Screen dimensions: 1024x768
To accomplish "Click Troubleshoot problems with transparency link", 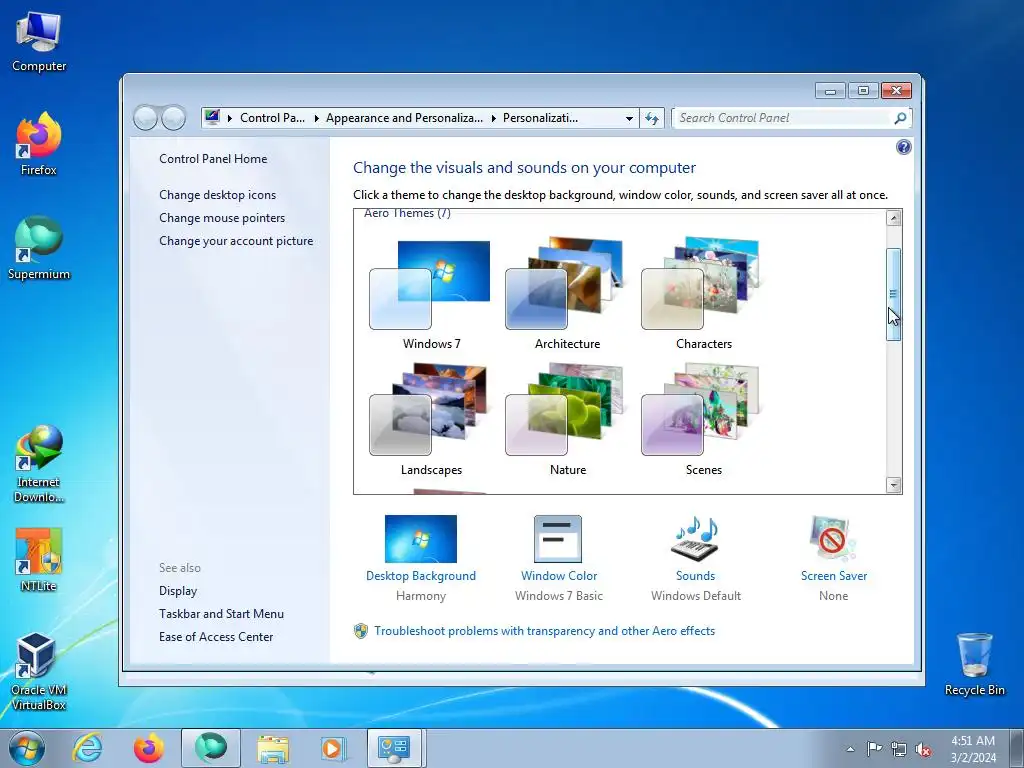I will pyautogui.click(x=544, y=631).
